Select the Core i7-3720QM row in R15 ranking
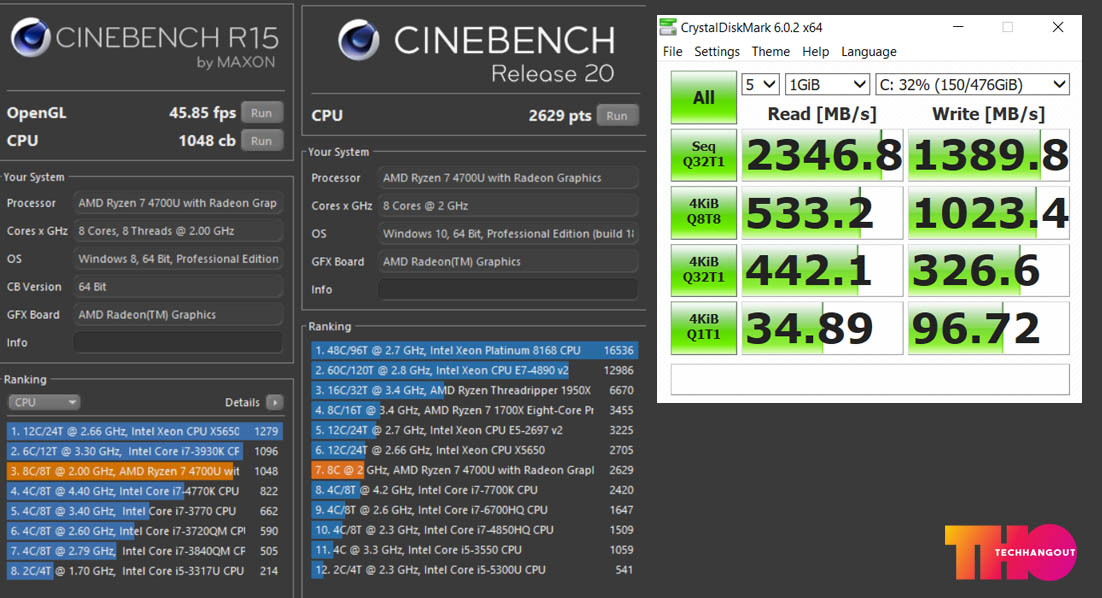This screenshot has height=598, width=1102. pyautogui.click(x=145, y=531)
